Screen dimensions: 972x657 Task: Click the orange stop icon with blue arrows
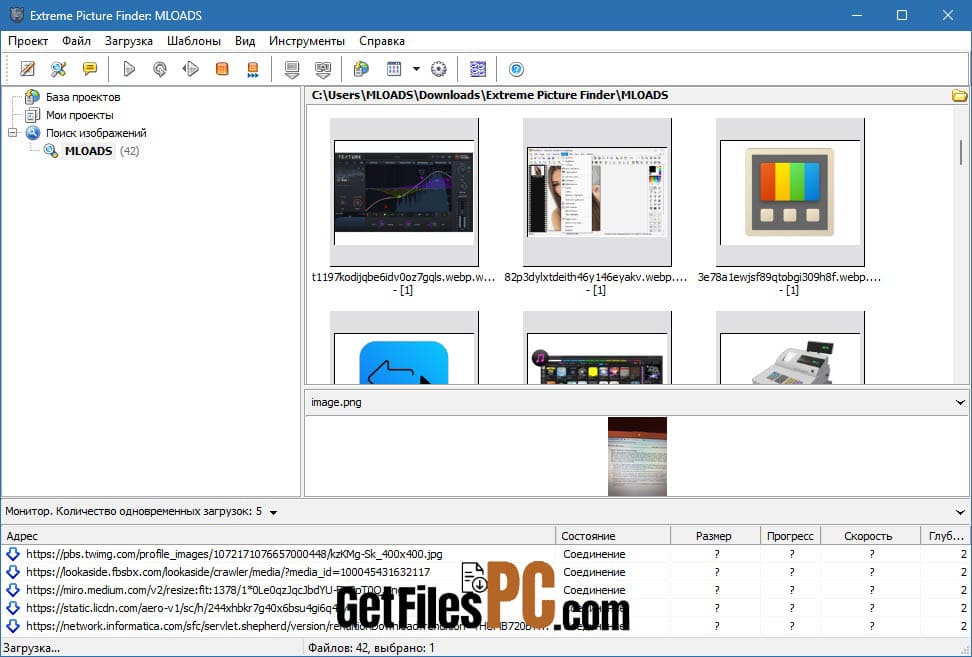253,69
